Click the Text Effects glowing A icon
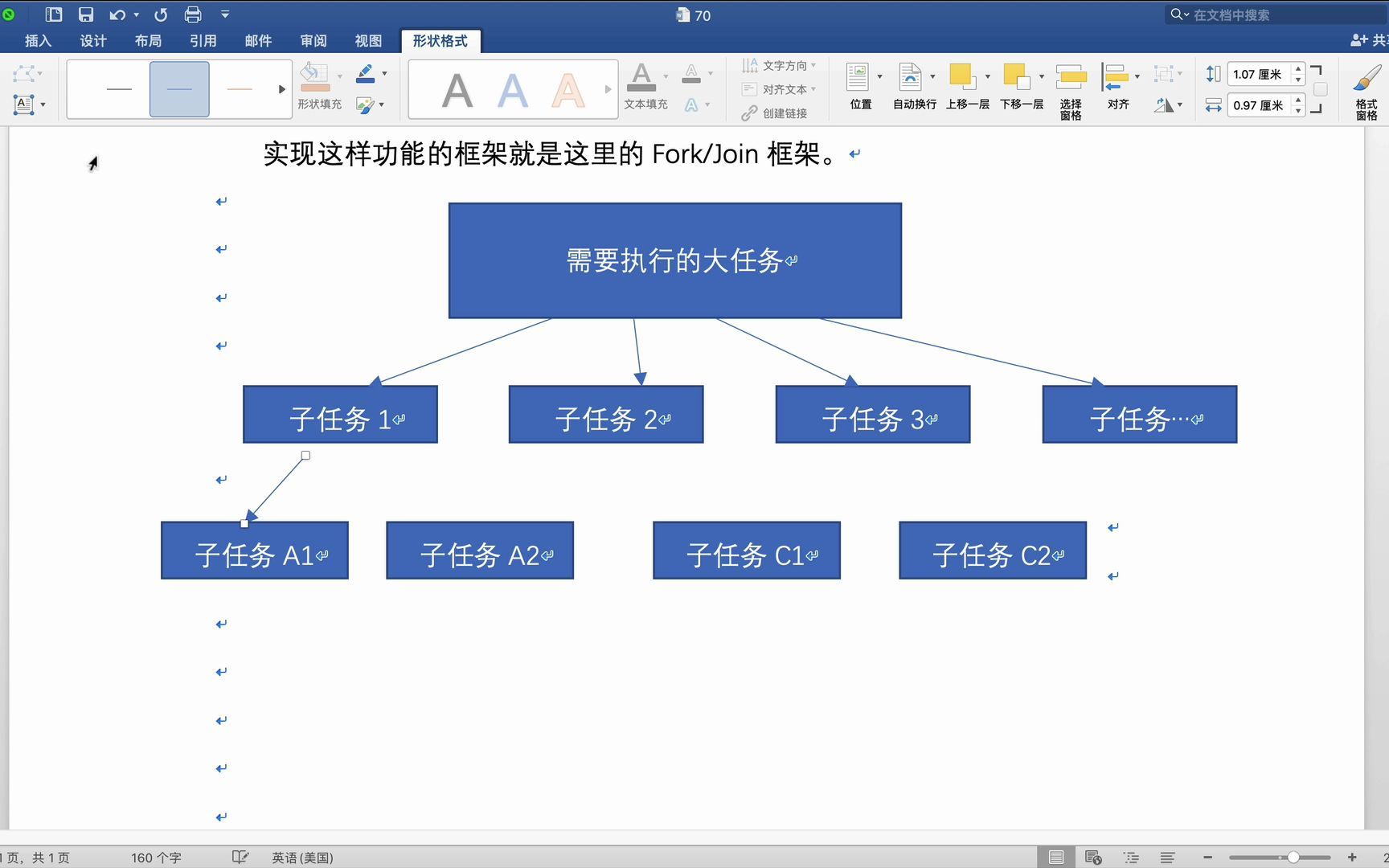1389x868 pixels. pos(691,105)
